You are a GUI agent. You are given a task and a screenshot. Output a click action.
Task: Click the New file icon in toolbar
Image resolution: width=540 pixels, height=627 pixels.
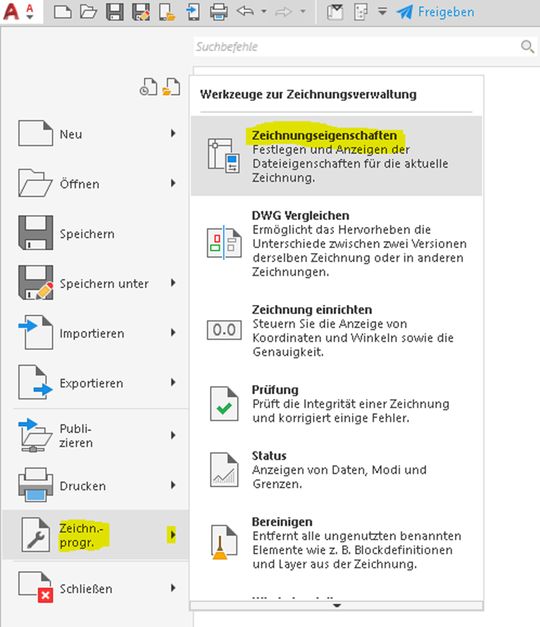coord(63,12)
